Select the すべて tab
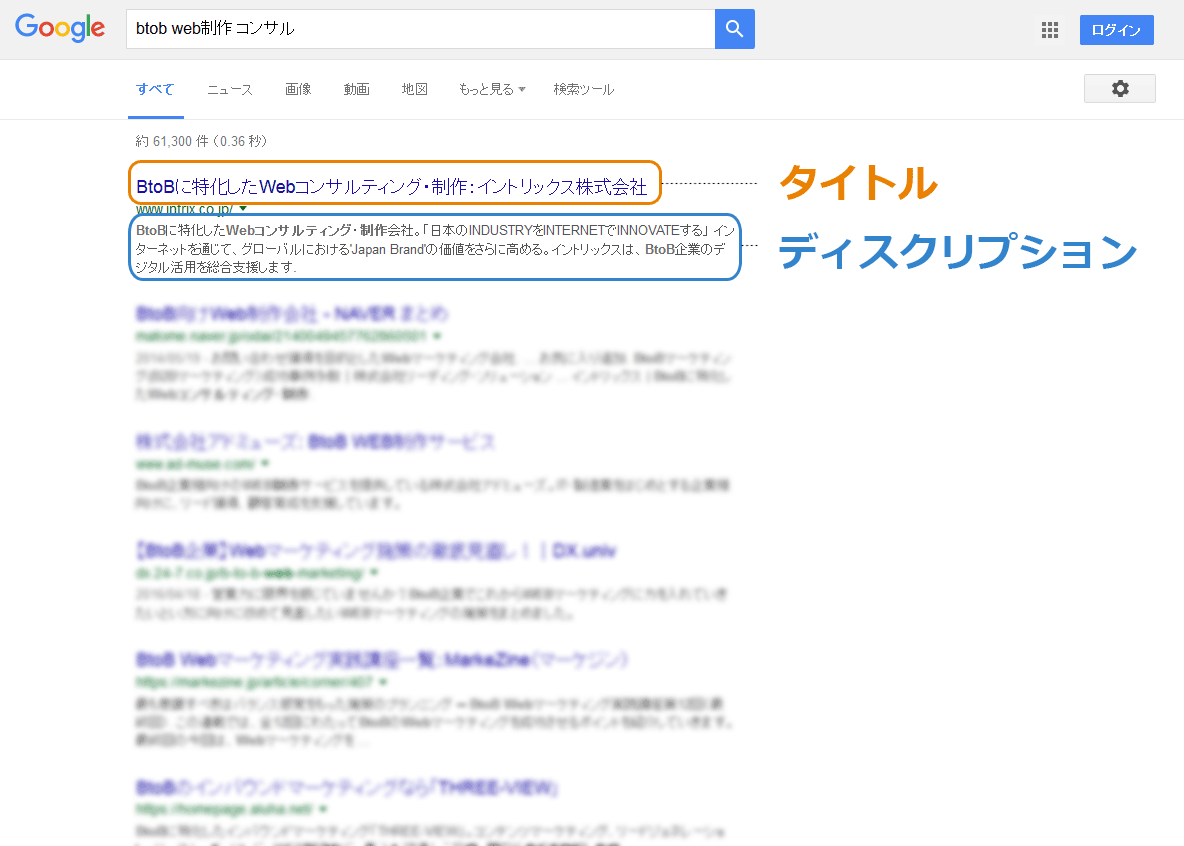 pyautogui.click(x=156, y=89)
